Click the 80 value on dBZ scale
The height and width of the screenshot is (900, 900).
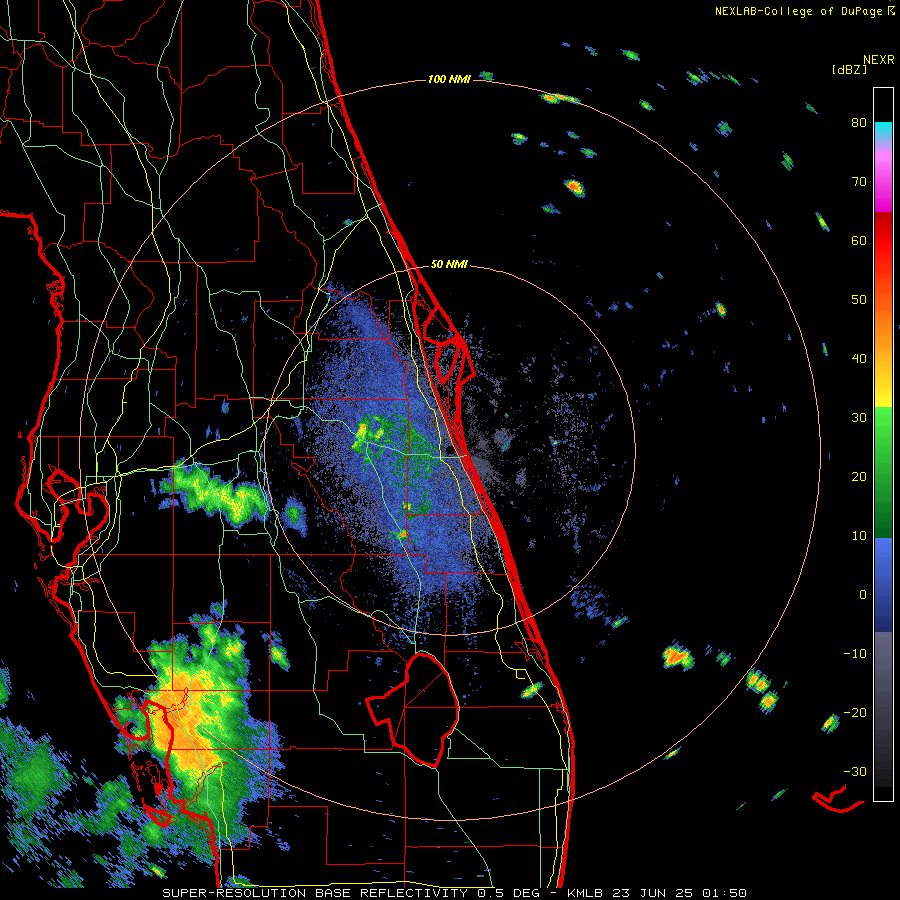tap(859, 123)
